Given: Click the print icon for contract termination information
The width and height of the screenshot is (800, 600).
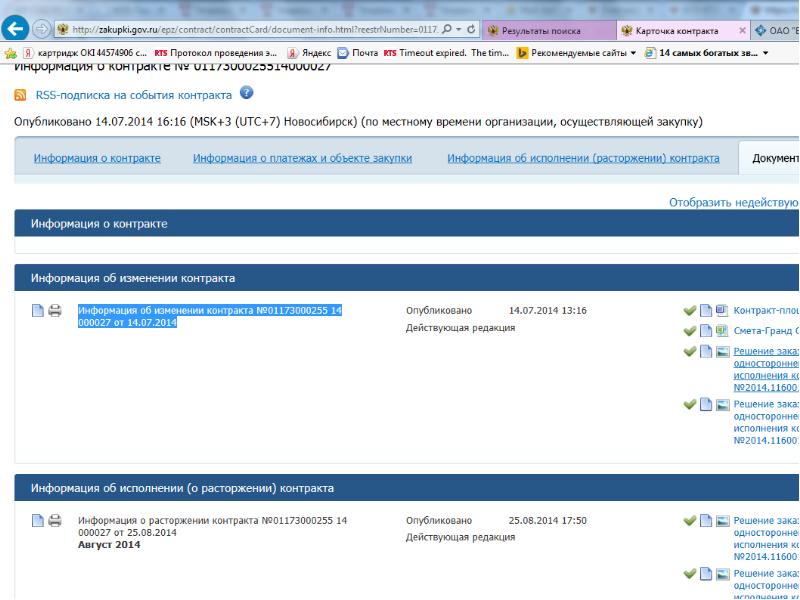Looking at the screenshot, I should [55, 521].
